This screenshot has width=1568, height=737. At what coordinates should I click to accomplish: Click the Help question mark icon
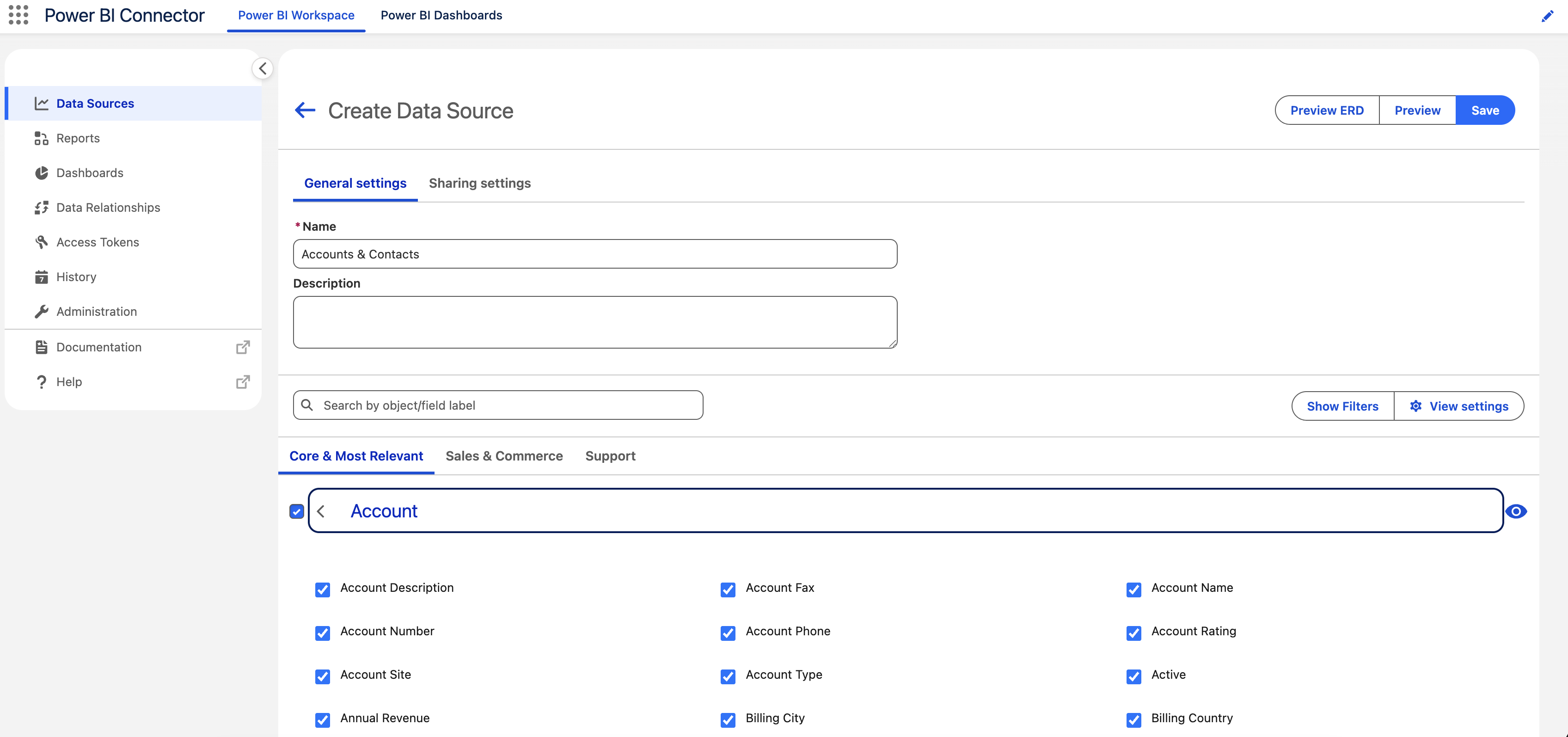(x=42, y=381)
